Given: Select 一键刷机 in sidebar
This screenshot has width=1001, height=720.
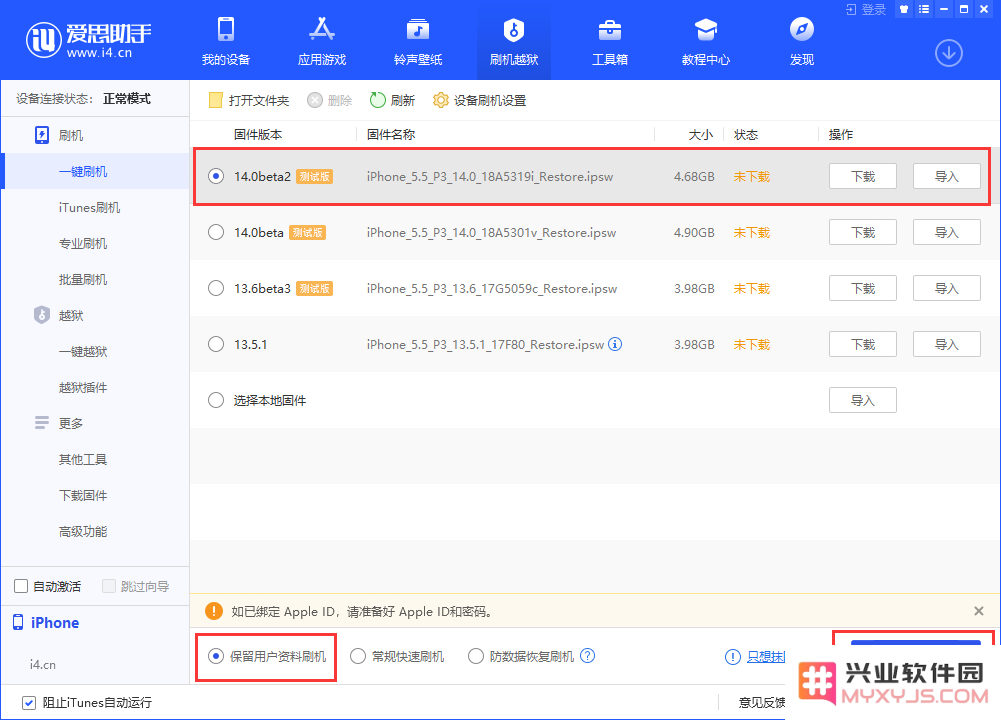Looking at the screenshot, I should (x=83, y=171).
